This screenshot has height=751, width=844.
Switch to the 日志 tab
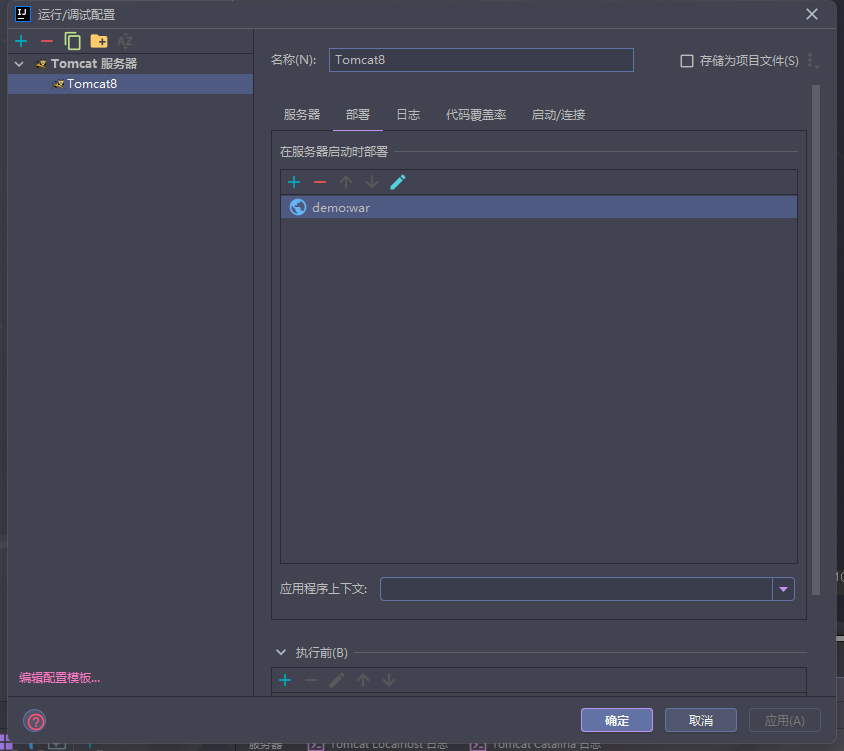click(x=408, y=115)
